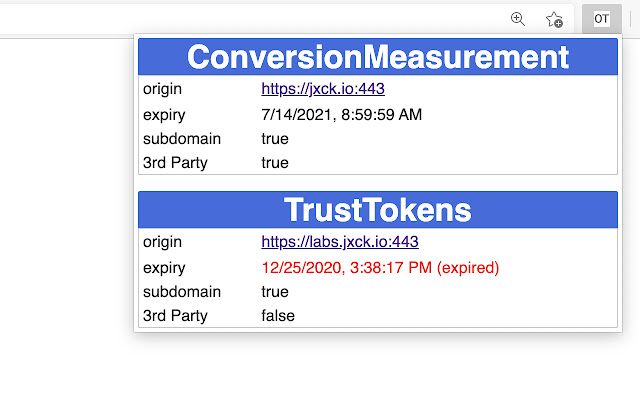Click the subdomain label under ConversionMeasurement

pos(182,139)
